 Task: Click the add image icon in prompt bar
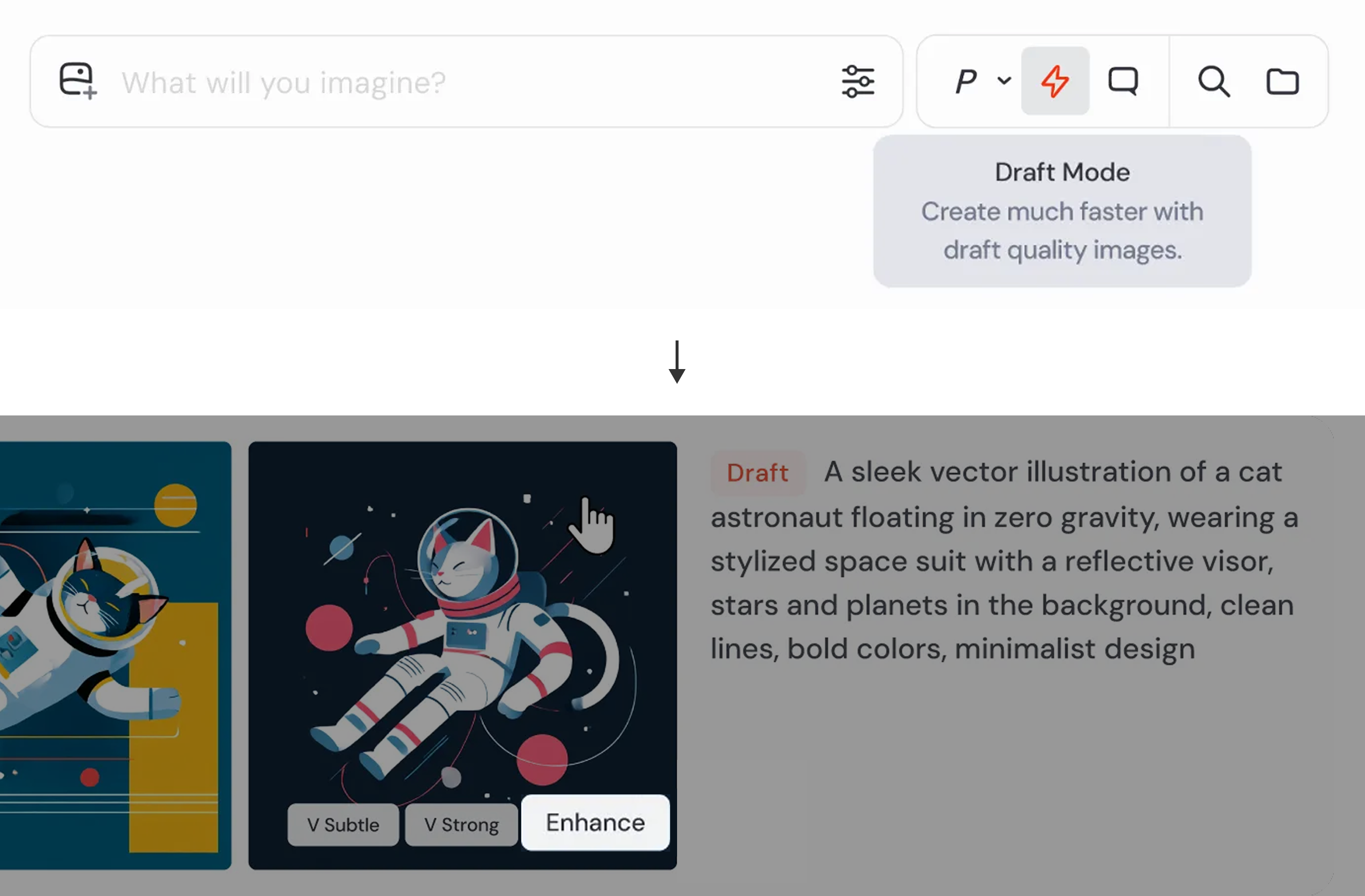[x=77, y=81]
